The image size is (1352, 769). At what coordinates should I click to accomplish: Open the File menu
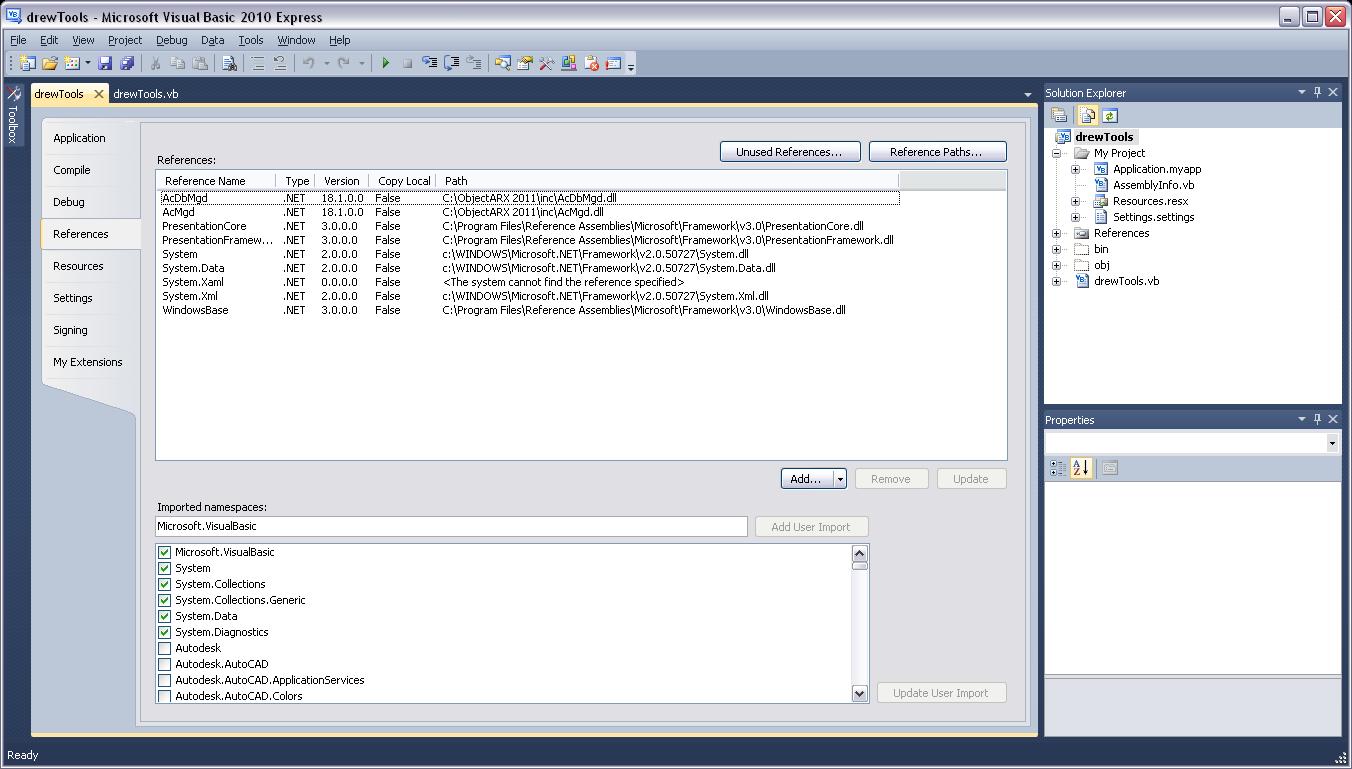[18, 40]
